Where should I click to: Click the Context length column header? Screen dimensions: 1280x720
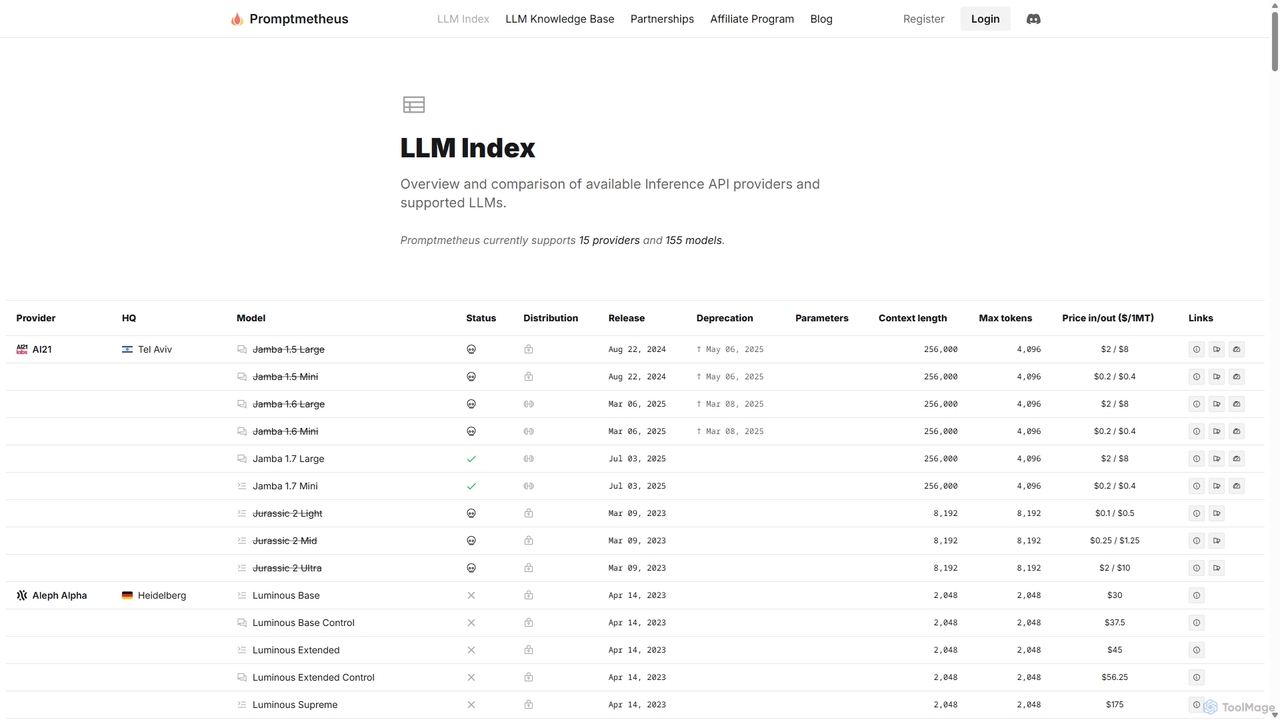coord(913,318)
